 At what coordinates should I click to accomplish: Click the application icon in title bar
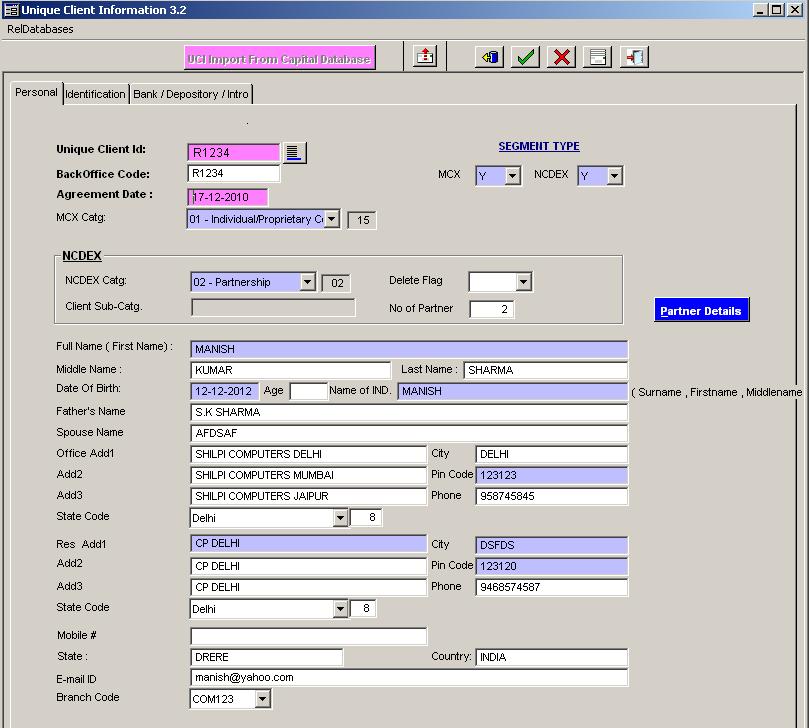[11, 9]
